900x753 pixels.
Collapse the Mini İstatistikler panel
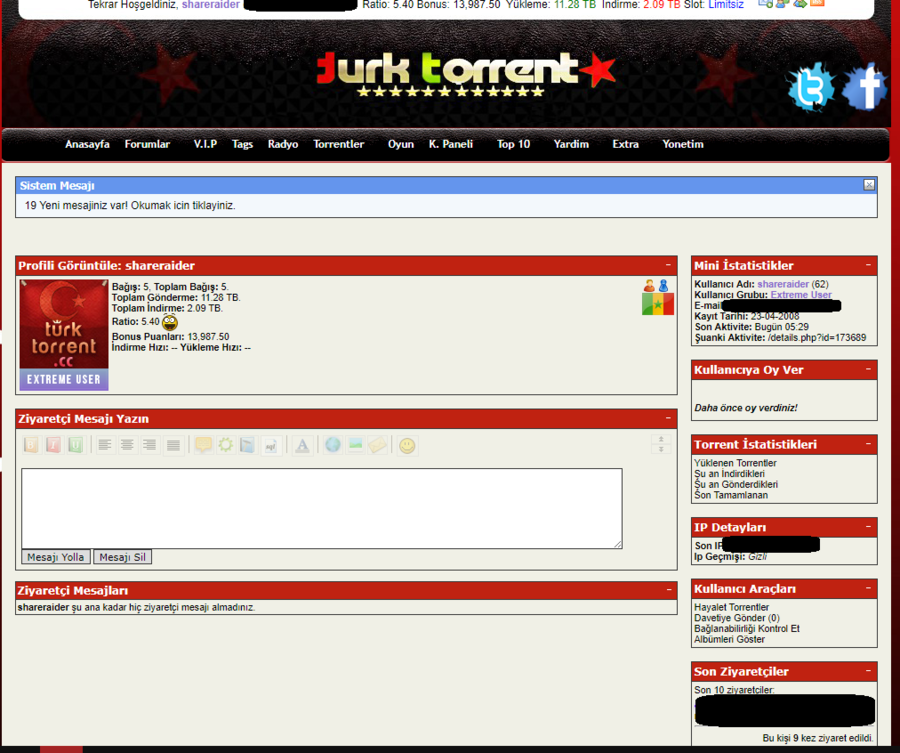(x=868, y=265)
